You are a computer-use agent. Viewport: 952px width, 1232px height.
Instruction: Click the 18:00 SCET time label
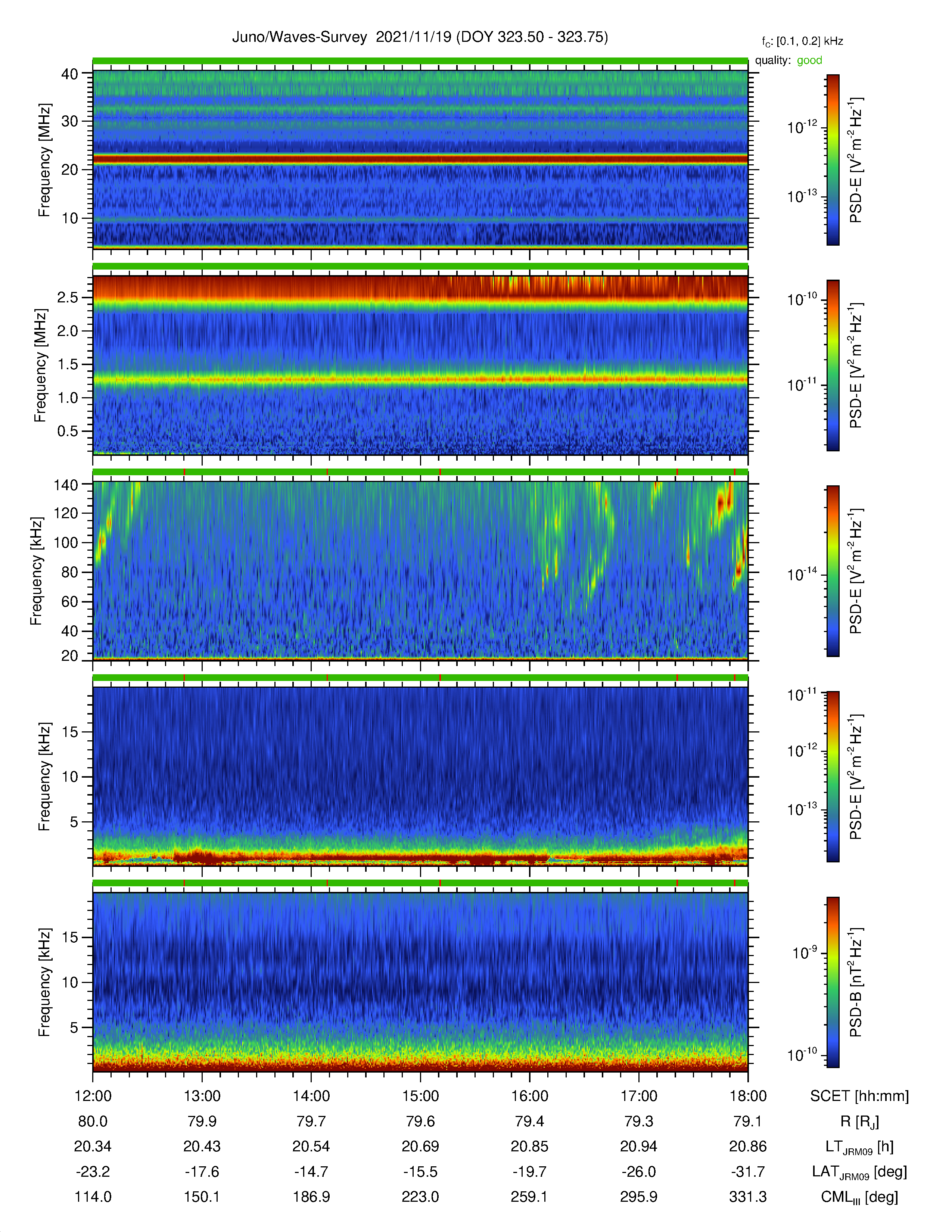748,1096
